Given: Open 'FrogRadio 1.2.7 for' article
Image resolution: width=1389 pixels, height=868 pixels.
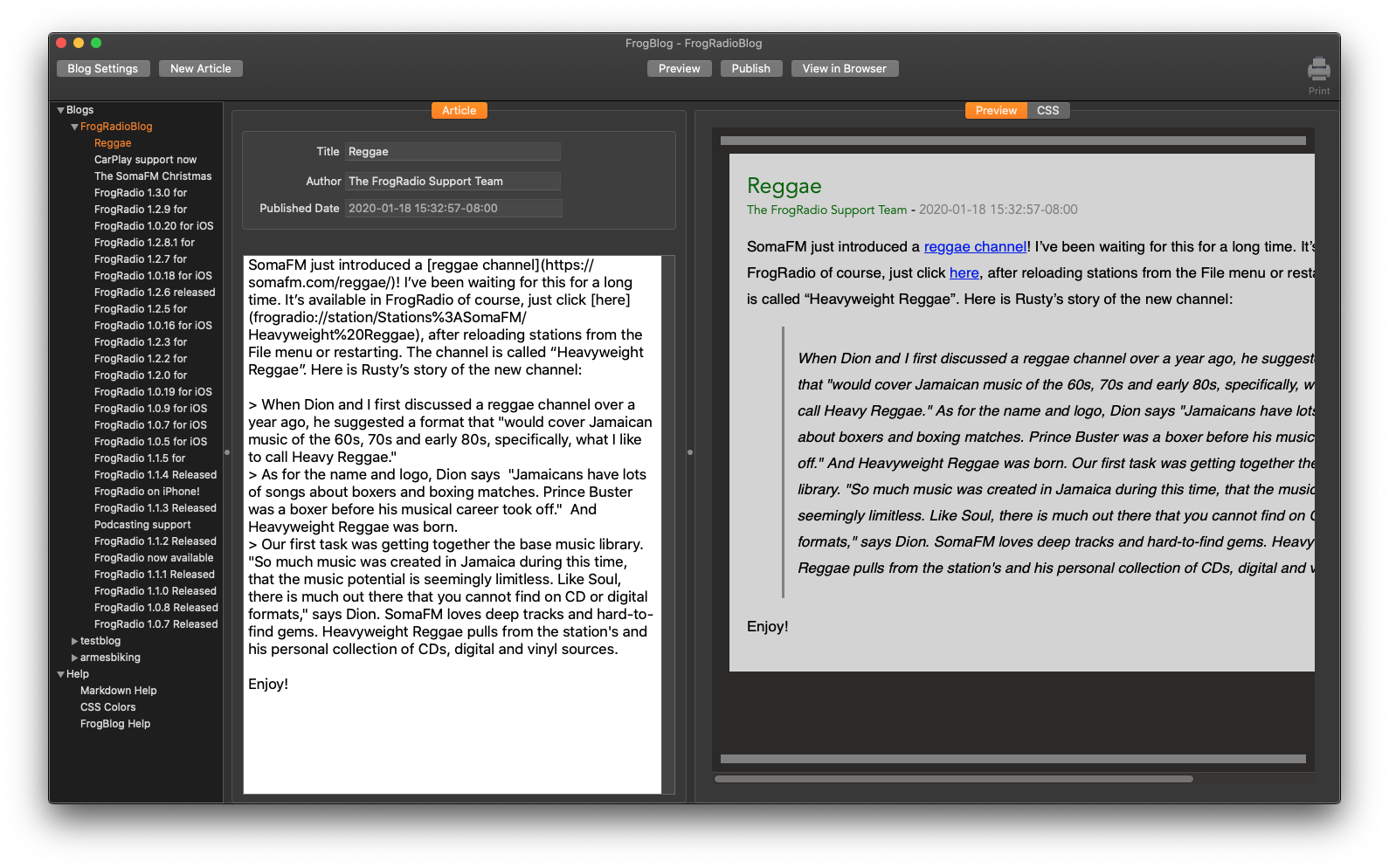Looking at the screenshot, I should tap(141, 259).
